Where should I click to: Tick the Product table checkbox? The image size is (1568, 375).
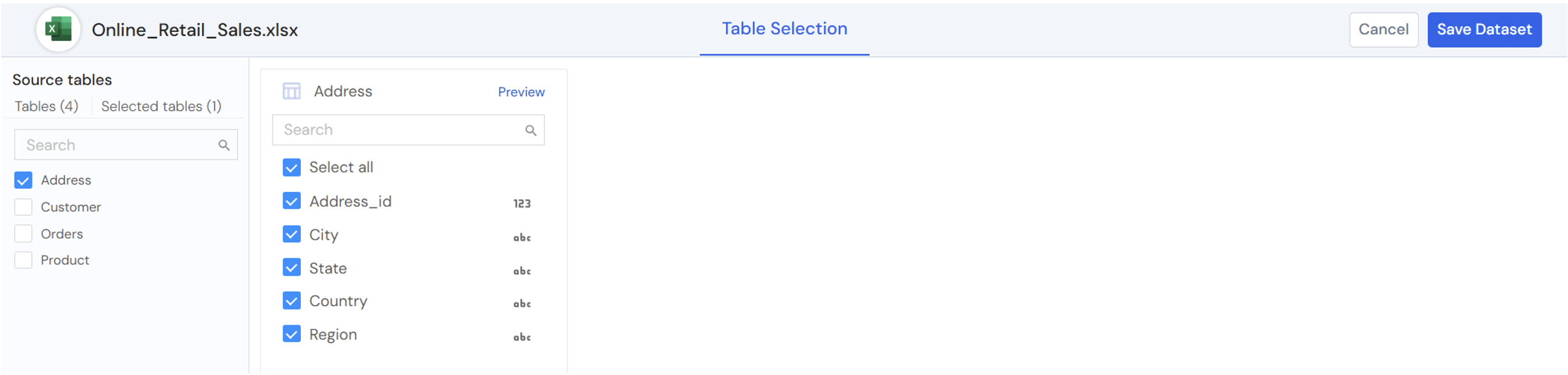tap(24, 260)
